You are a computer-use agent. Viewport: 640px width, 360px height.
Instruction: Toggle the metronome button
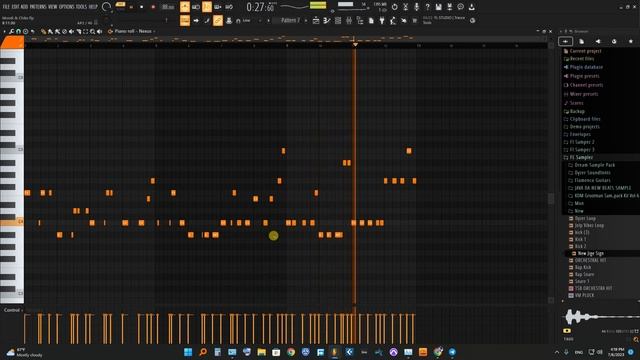184,7
